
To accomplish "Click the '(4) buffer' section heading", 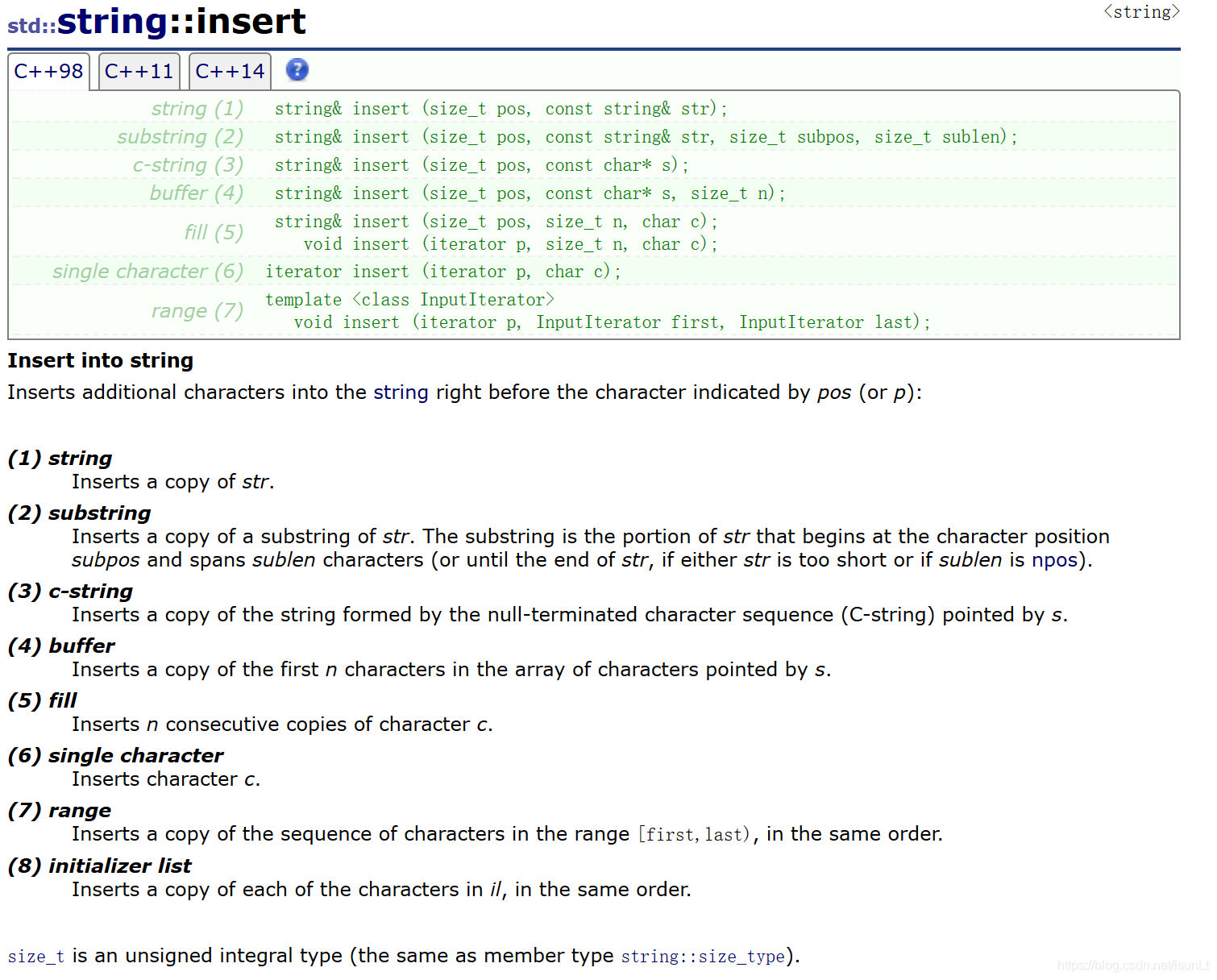I will (x=61, y=646).
